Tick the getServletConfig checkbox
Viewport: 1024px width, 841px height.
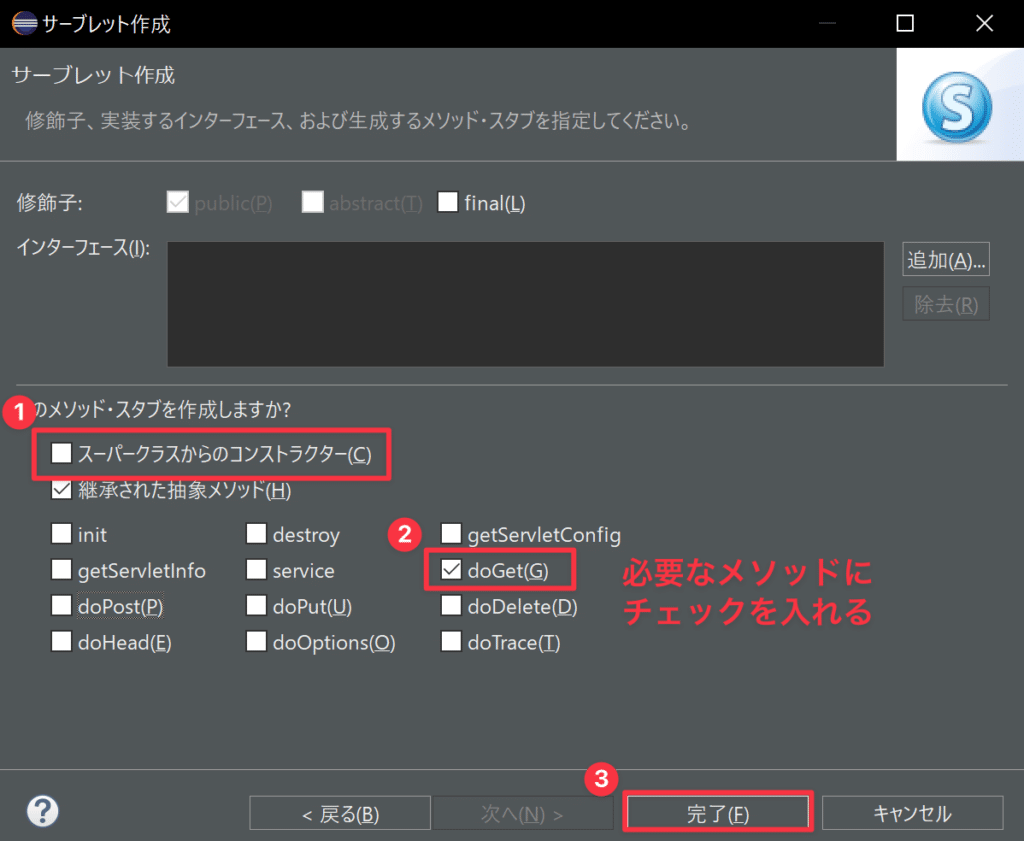point(451,535)
